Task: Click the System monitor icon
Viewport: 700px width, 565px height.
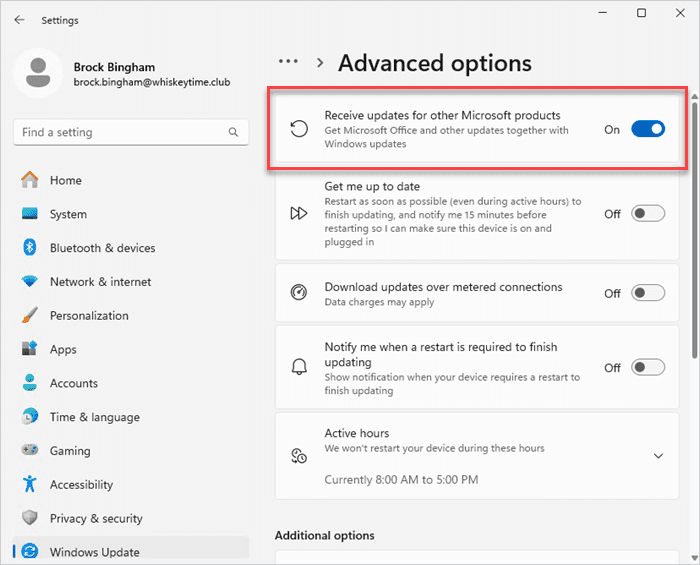Action: 29,214
